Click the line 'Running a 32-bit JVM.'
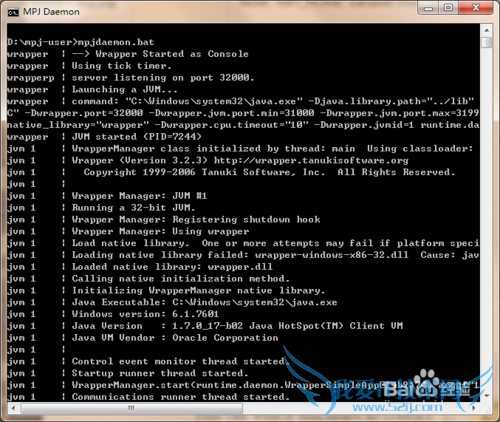Image resolution: width=500 pixels, height=422 pixels. 133,208
